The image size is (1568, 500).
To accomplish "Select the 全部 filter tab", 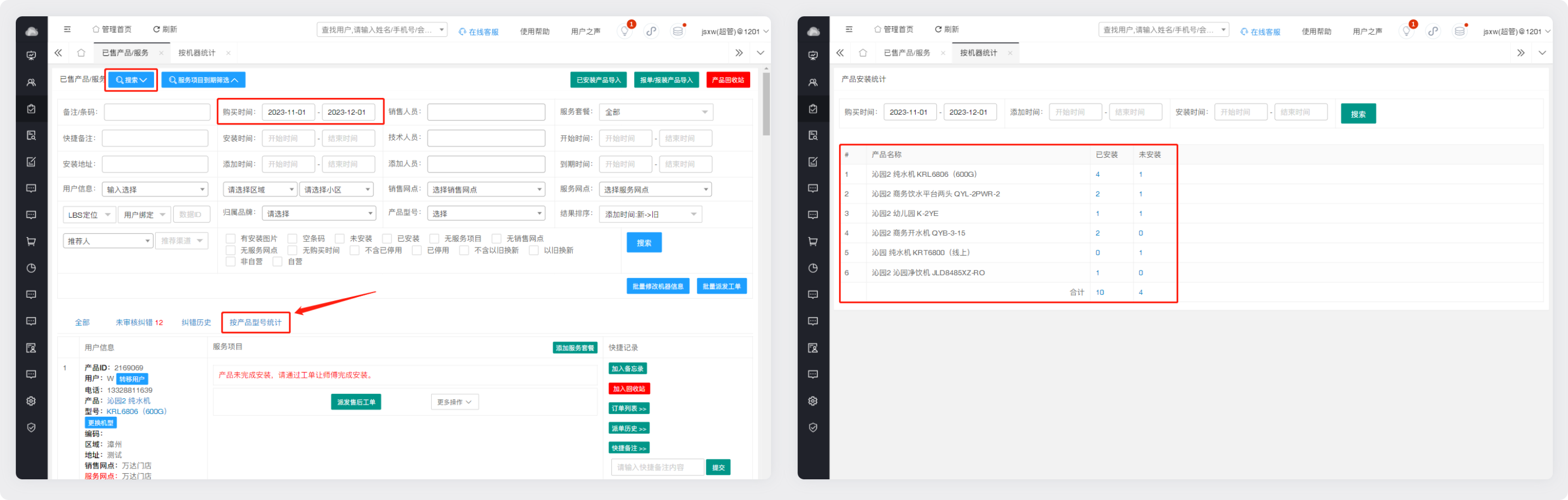I will point(82,323).
